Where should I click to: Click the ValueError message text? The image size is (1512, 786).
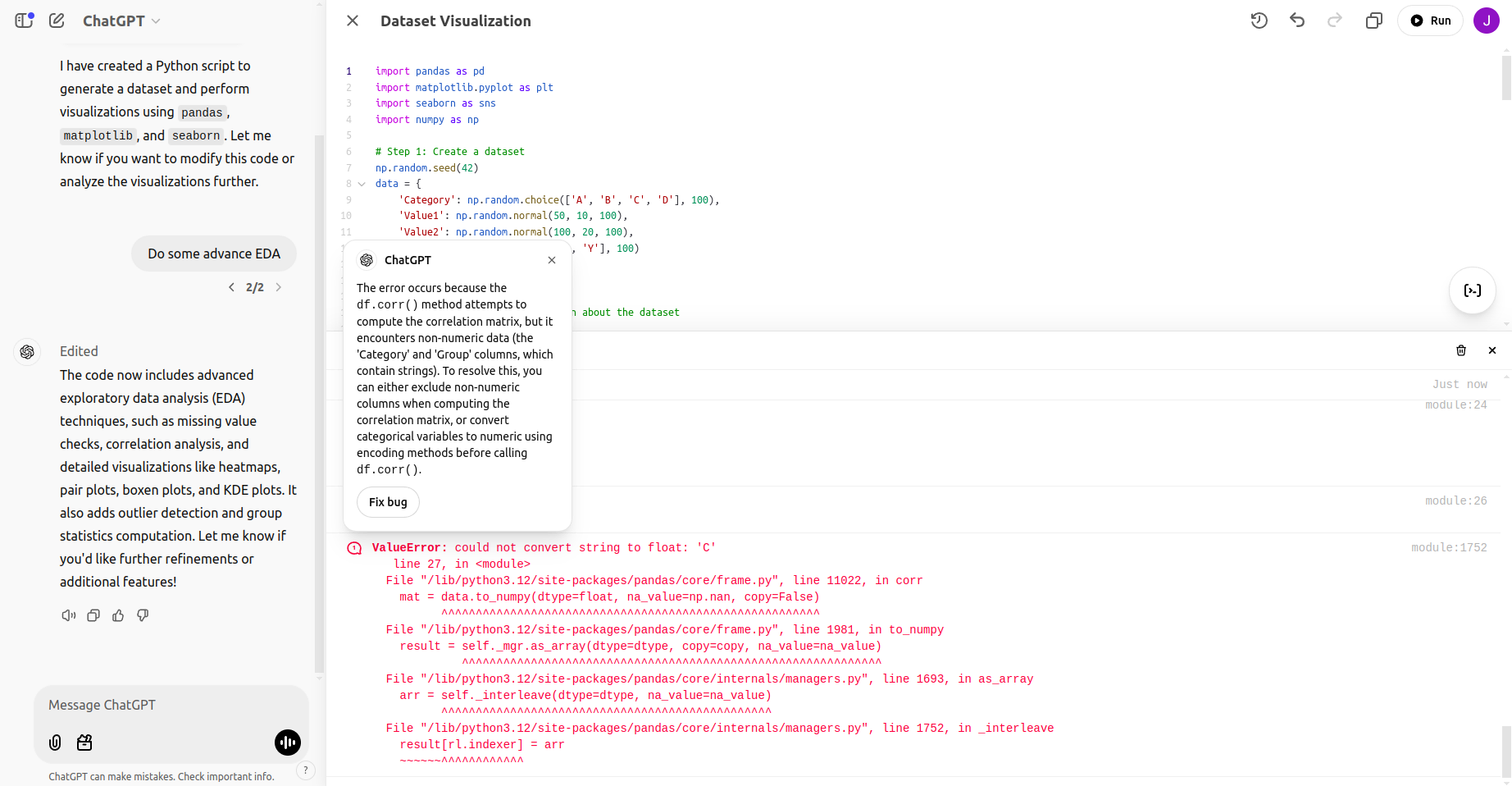[544, 547]
